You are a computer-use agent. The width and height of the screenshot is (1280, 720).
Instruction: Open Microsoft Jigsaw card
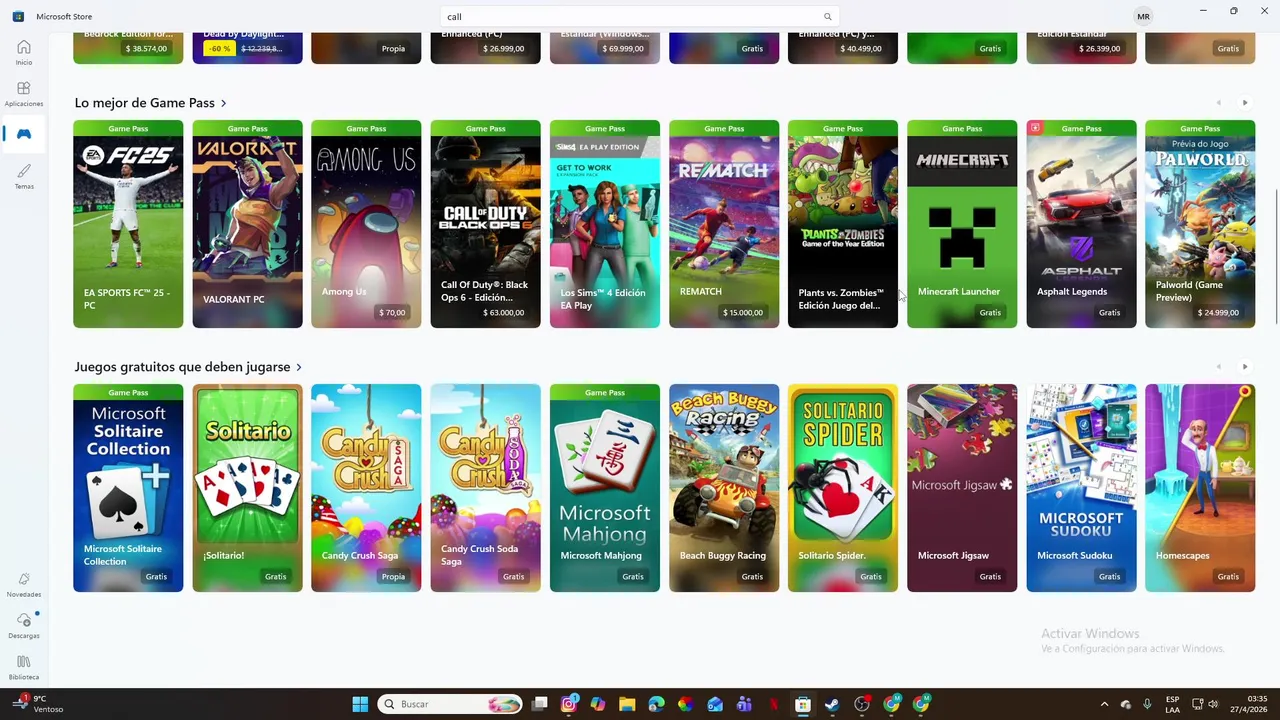(x=962, y=488)
